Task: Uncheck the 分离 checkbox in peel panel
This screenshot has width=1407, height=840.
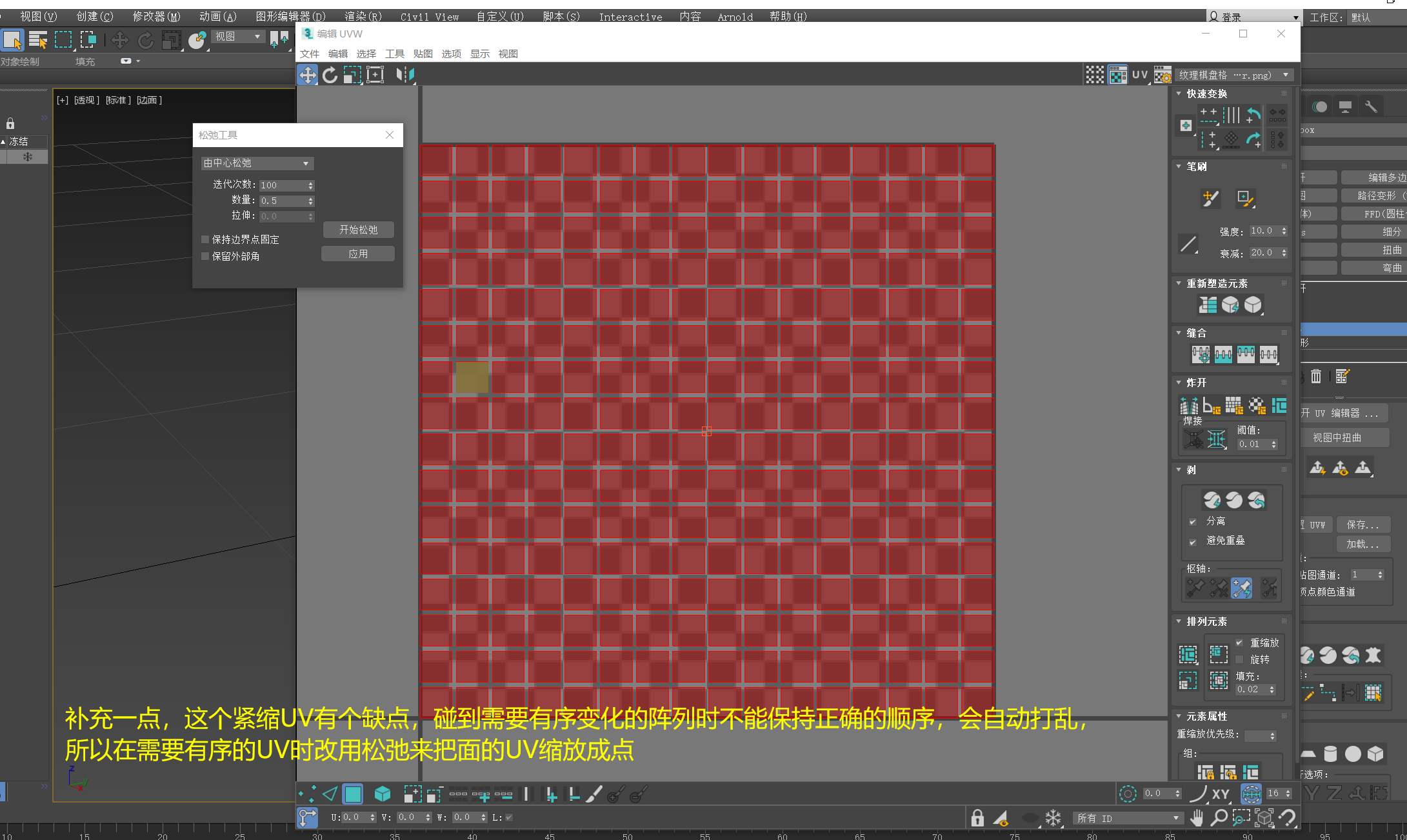Action: coord(1193,521)
